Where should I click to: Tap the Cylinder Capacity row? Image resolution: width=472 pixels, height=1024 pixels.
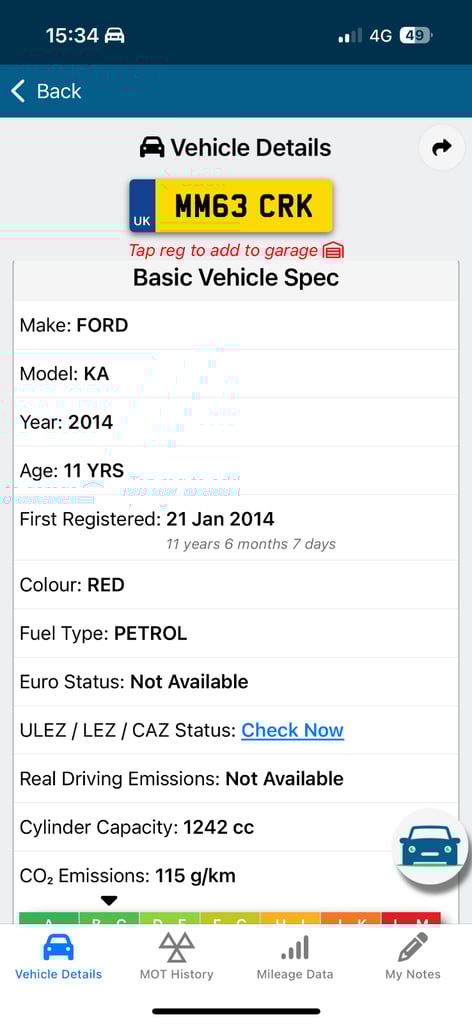(x=236, y=827)
